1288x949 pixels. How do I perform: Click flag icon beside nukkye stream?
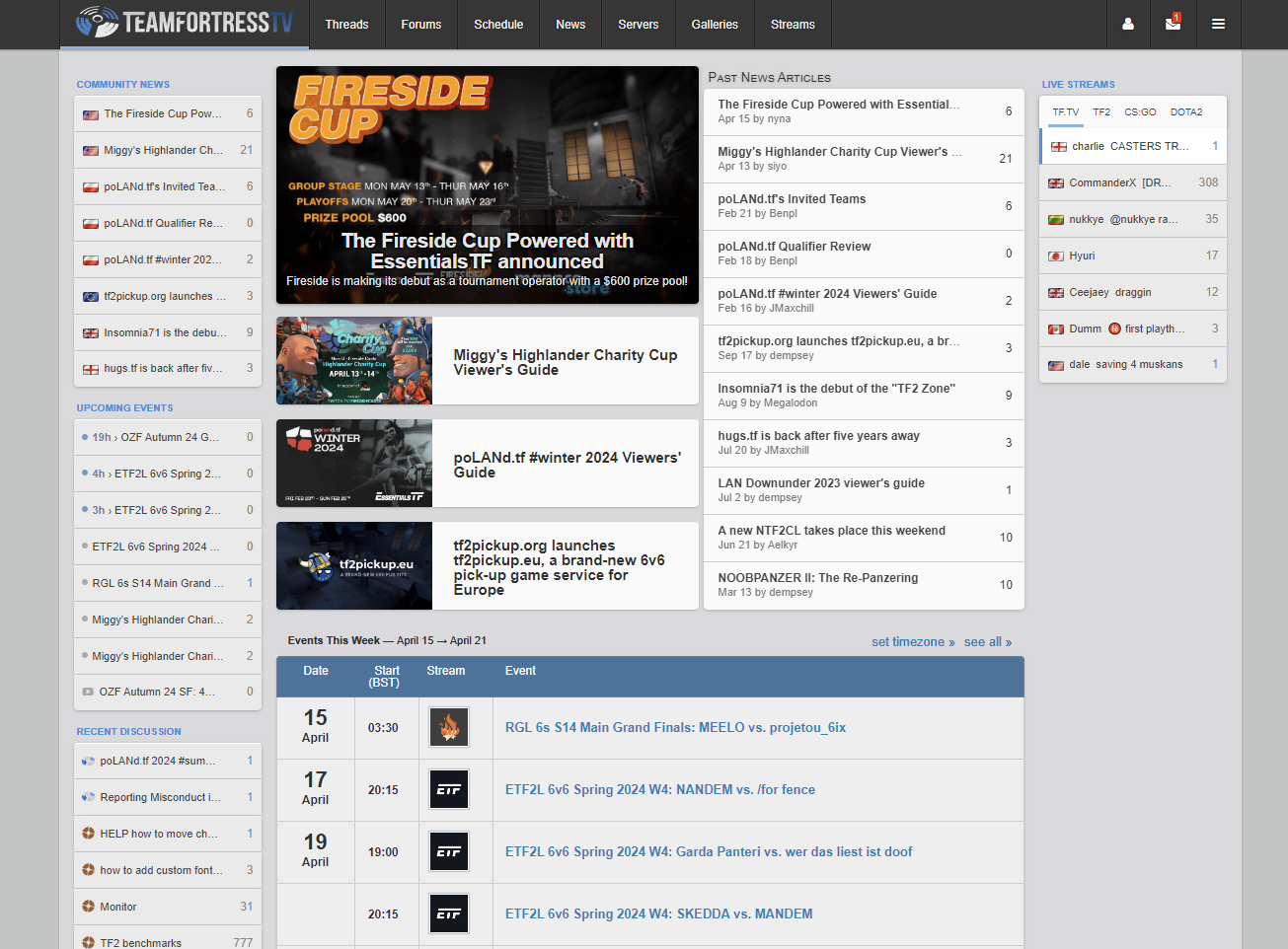coord(1056,220)
